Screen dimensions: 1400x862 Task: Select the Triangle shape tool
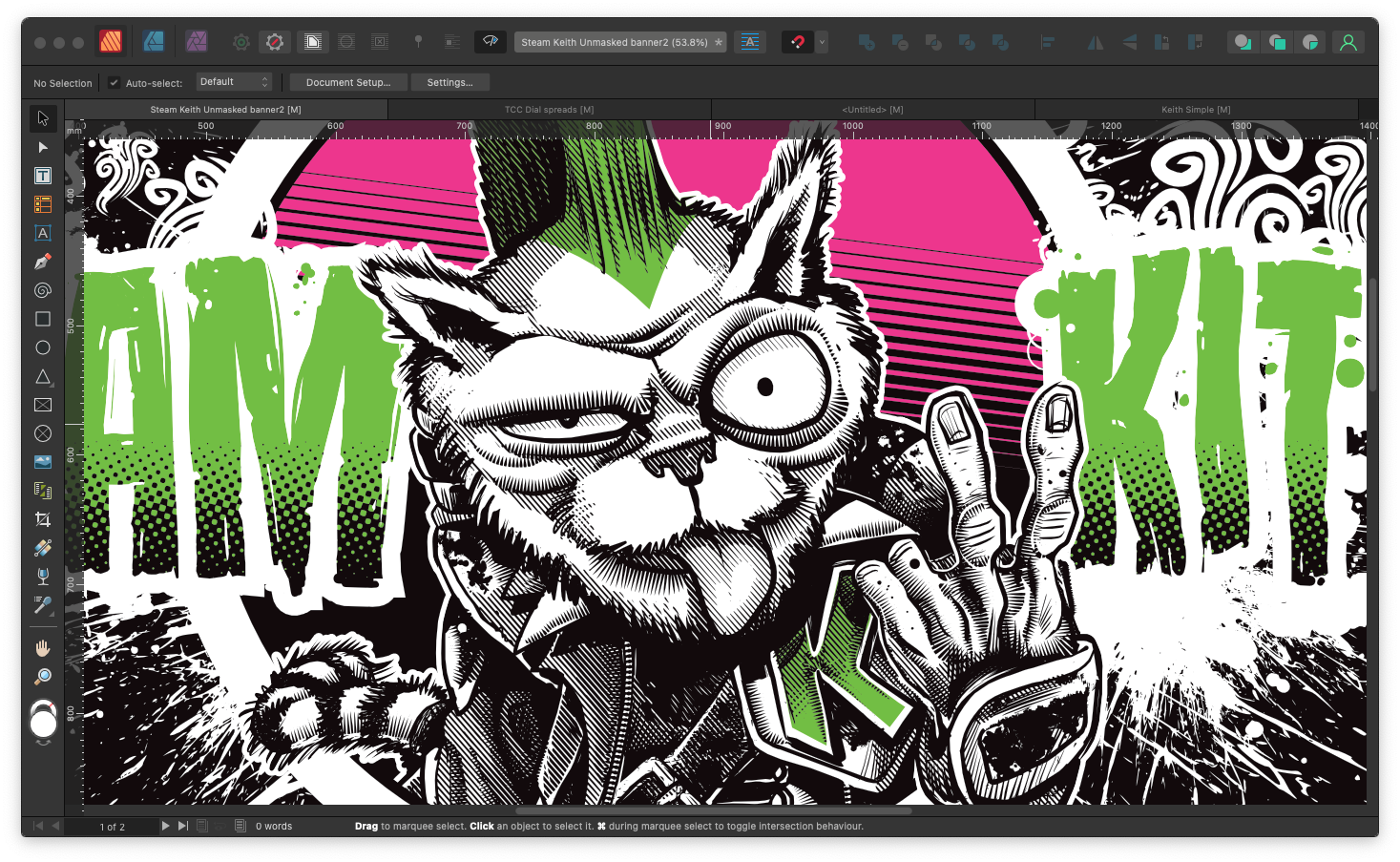(43, 376)
